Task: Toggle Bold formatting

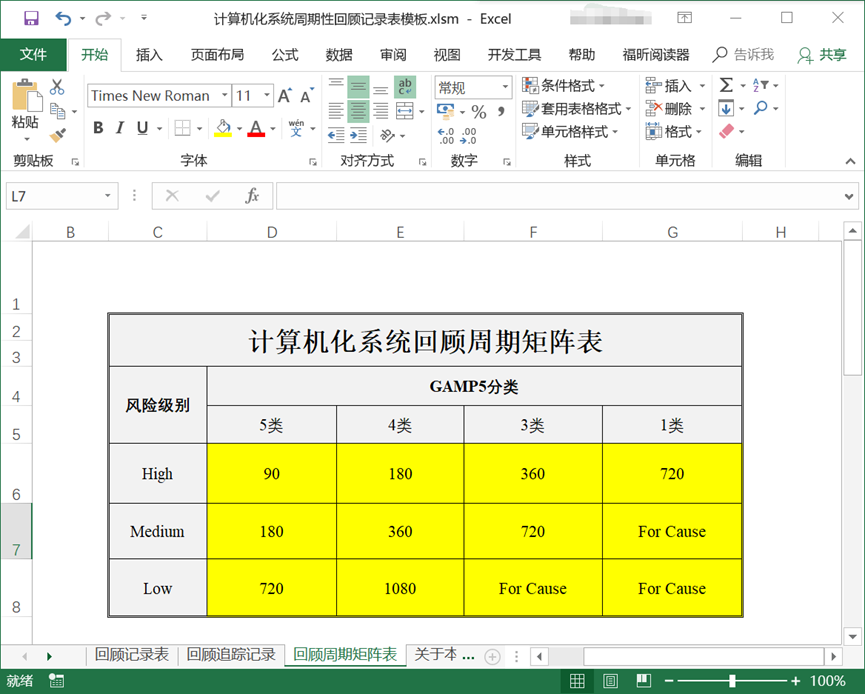Action: [x=98, y=128]
